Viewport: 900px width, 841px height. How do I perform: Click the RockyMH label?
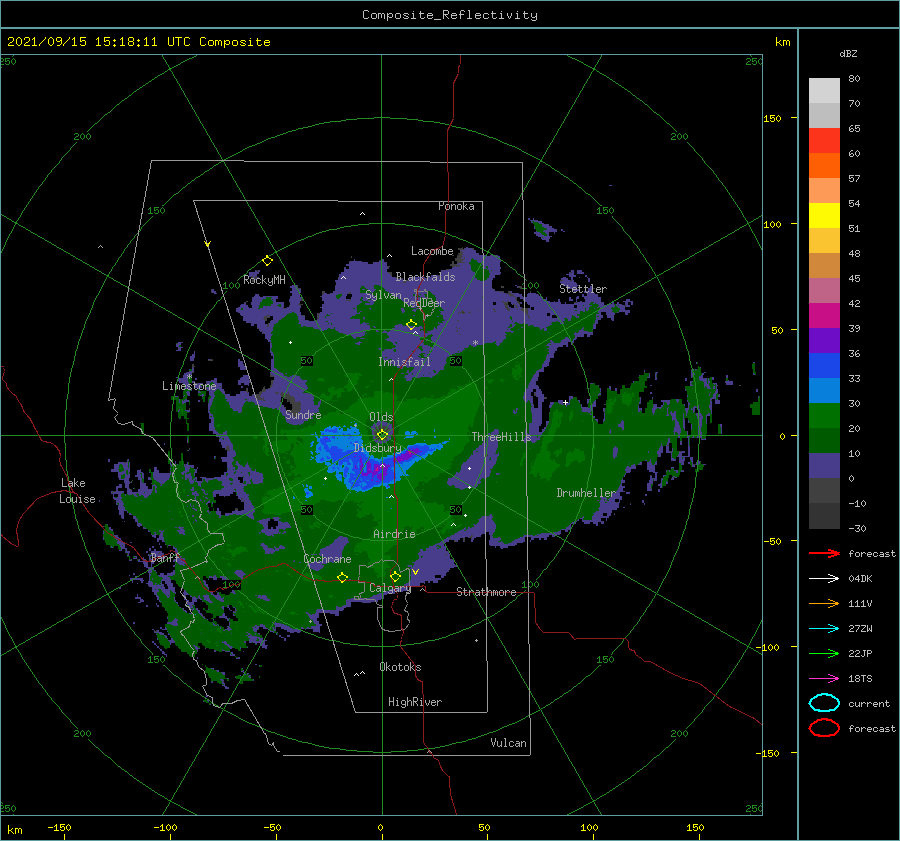tap(264, 280)
